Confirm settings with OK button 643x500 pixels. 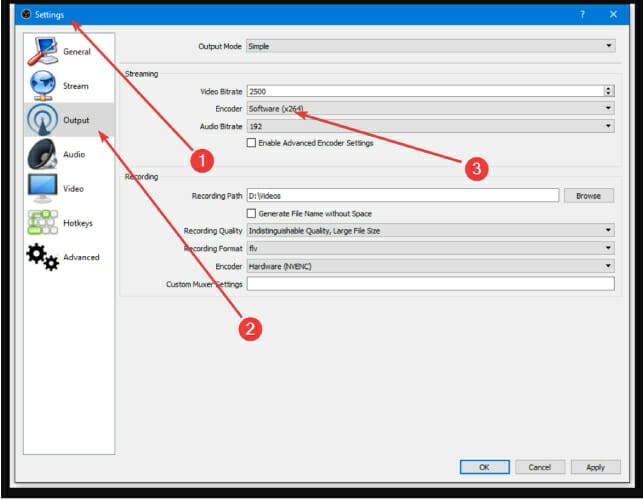pos(484,467)
